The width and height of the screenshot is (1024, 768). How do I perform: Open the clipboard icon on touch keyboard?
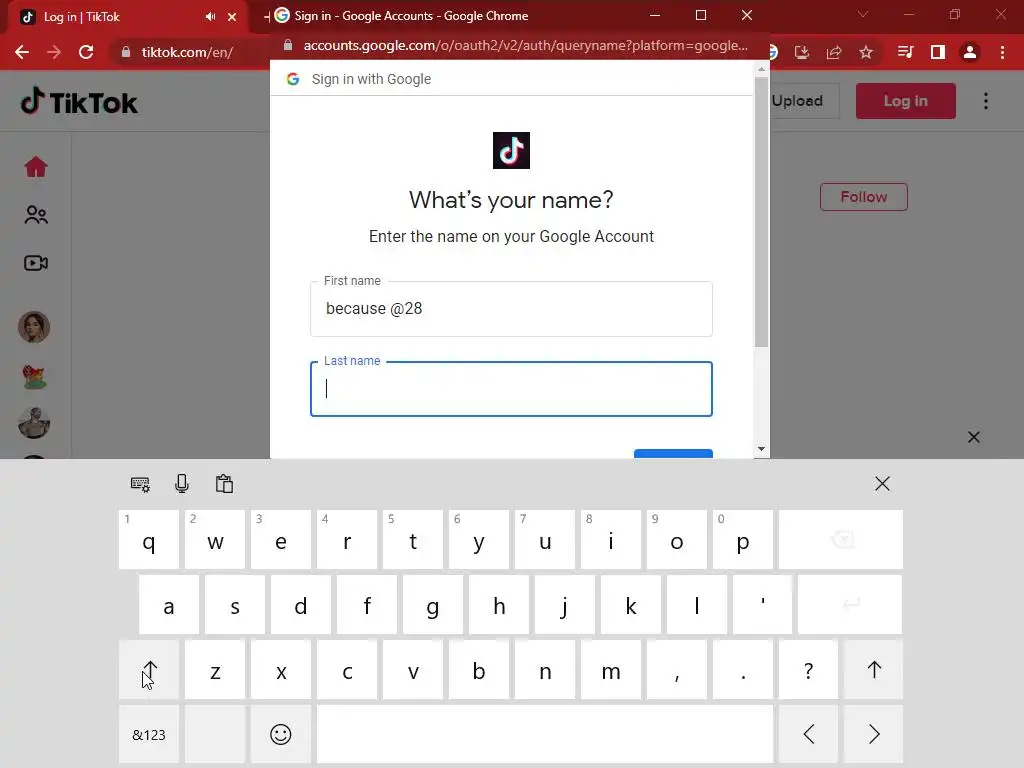coord(225,484)
